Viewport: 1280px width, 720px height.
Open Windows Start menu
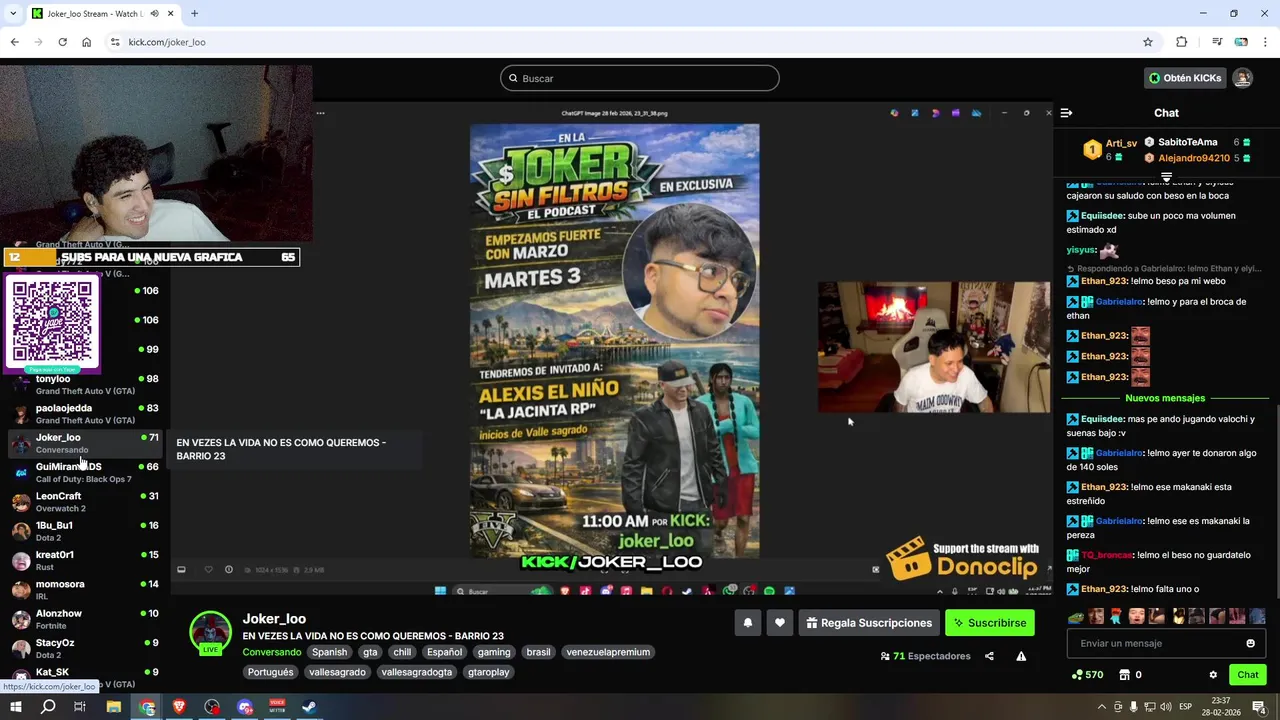[15, 707]
